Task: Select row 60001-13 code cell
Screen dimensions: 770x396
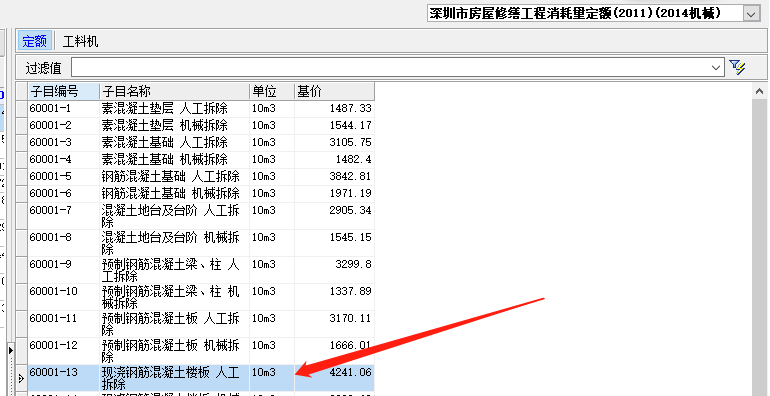Action: coord(63,378)
